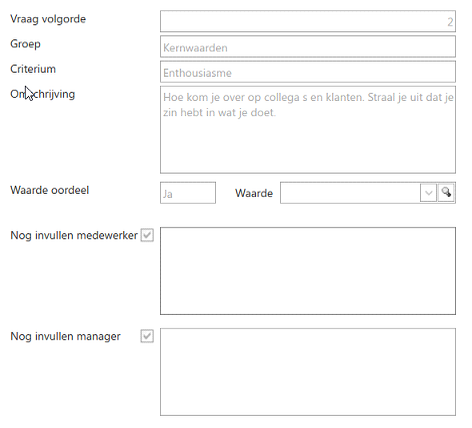Select the Criterium label text
The width and height of the screenshot is (472, 428).
click(33, 69)
